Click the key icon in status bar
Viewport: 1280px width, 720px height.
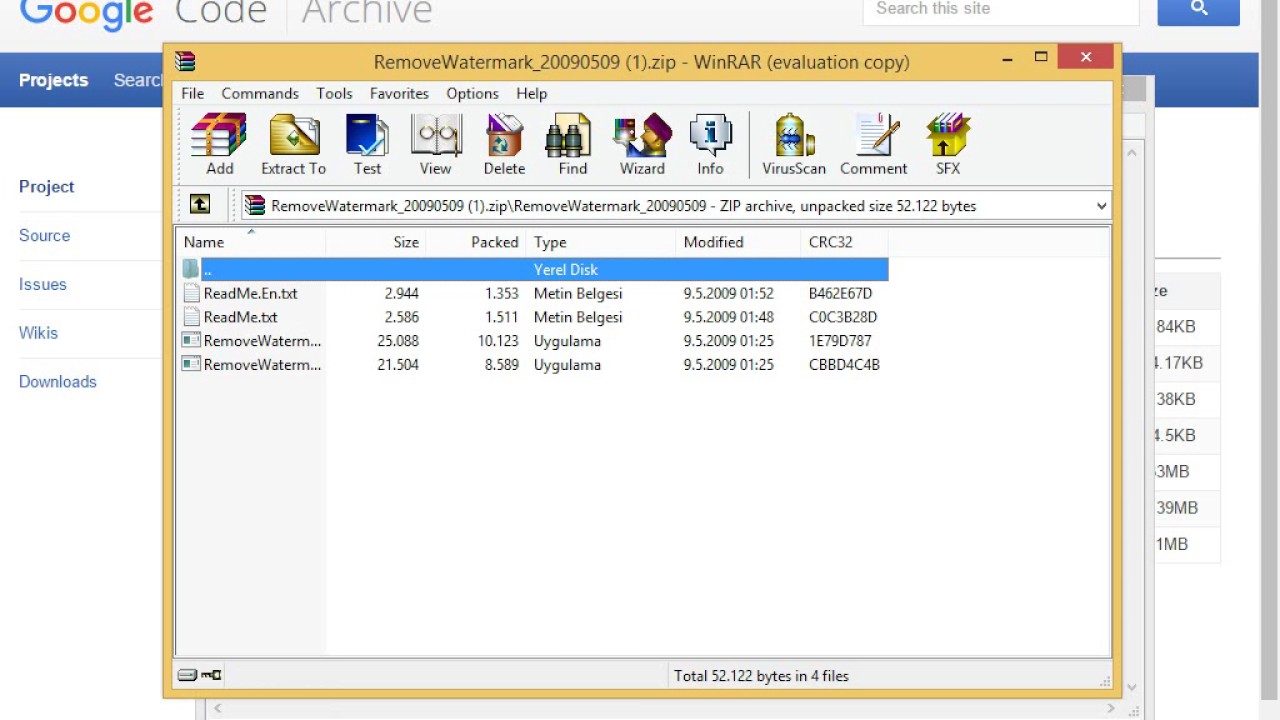tap(211, 675)
